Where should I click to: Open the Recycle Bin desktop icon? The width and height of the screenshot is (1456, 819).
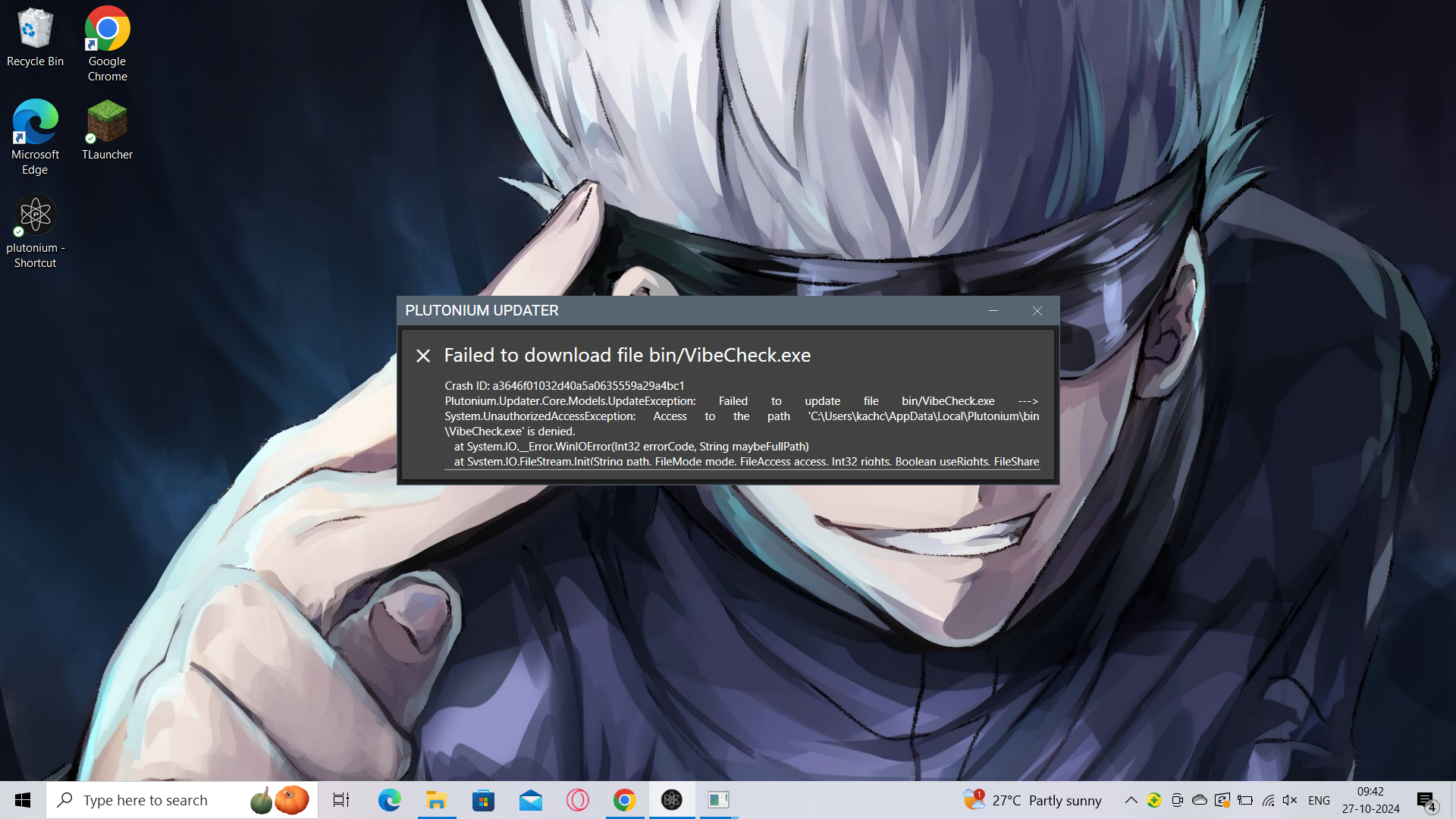coord(35,38)
